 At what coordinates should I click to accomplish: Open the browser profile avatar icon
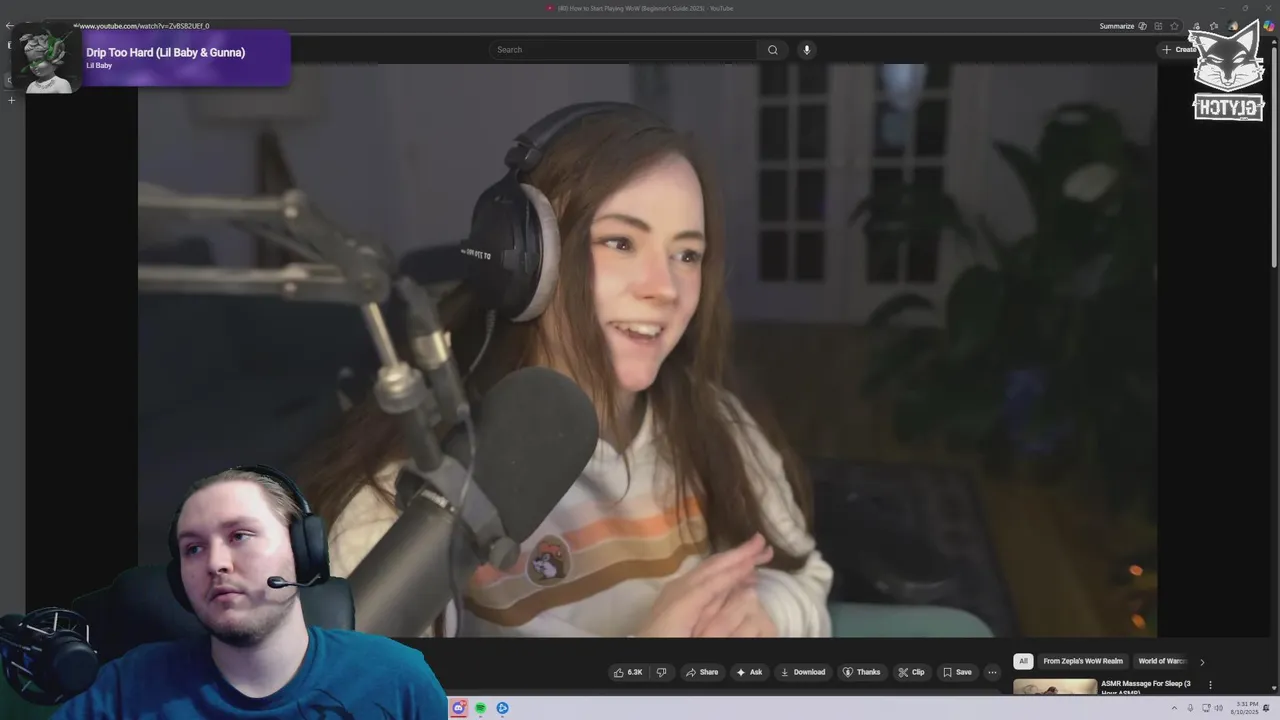tap(1234, 26)
